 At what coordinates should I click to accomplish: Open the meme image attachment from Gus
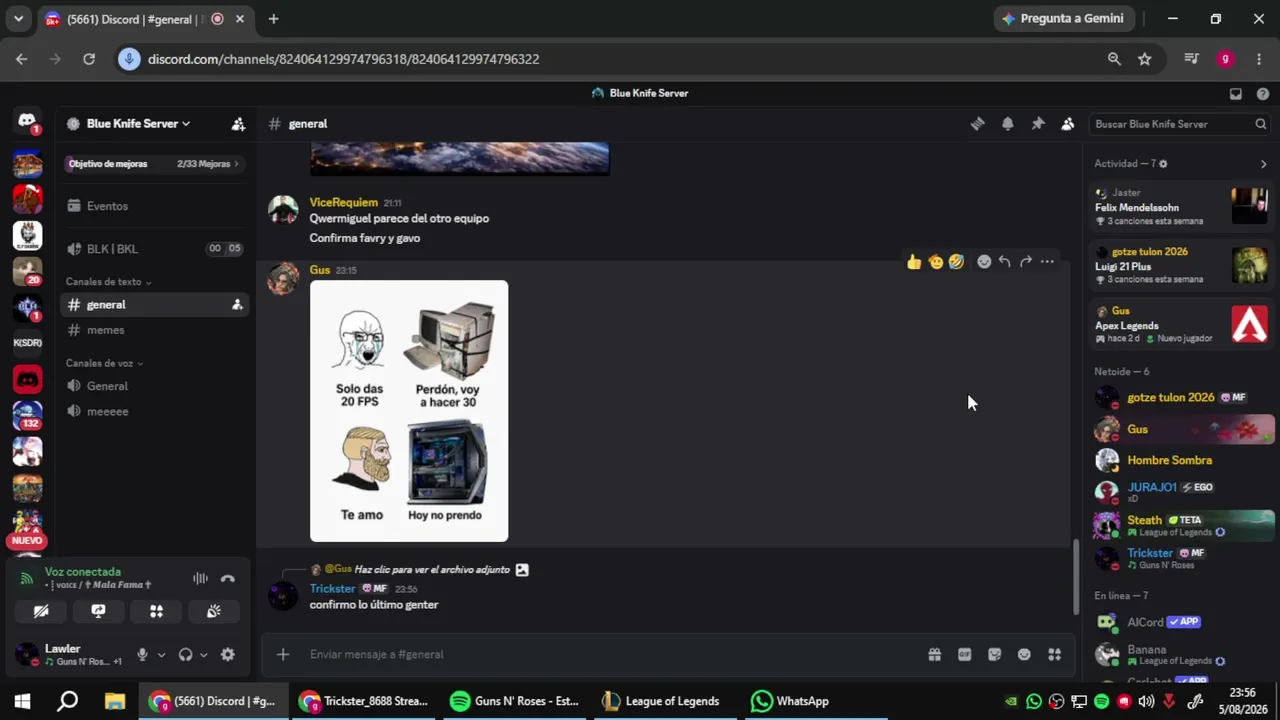coord(409,411)
